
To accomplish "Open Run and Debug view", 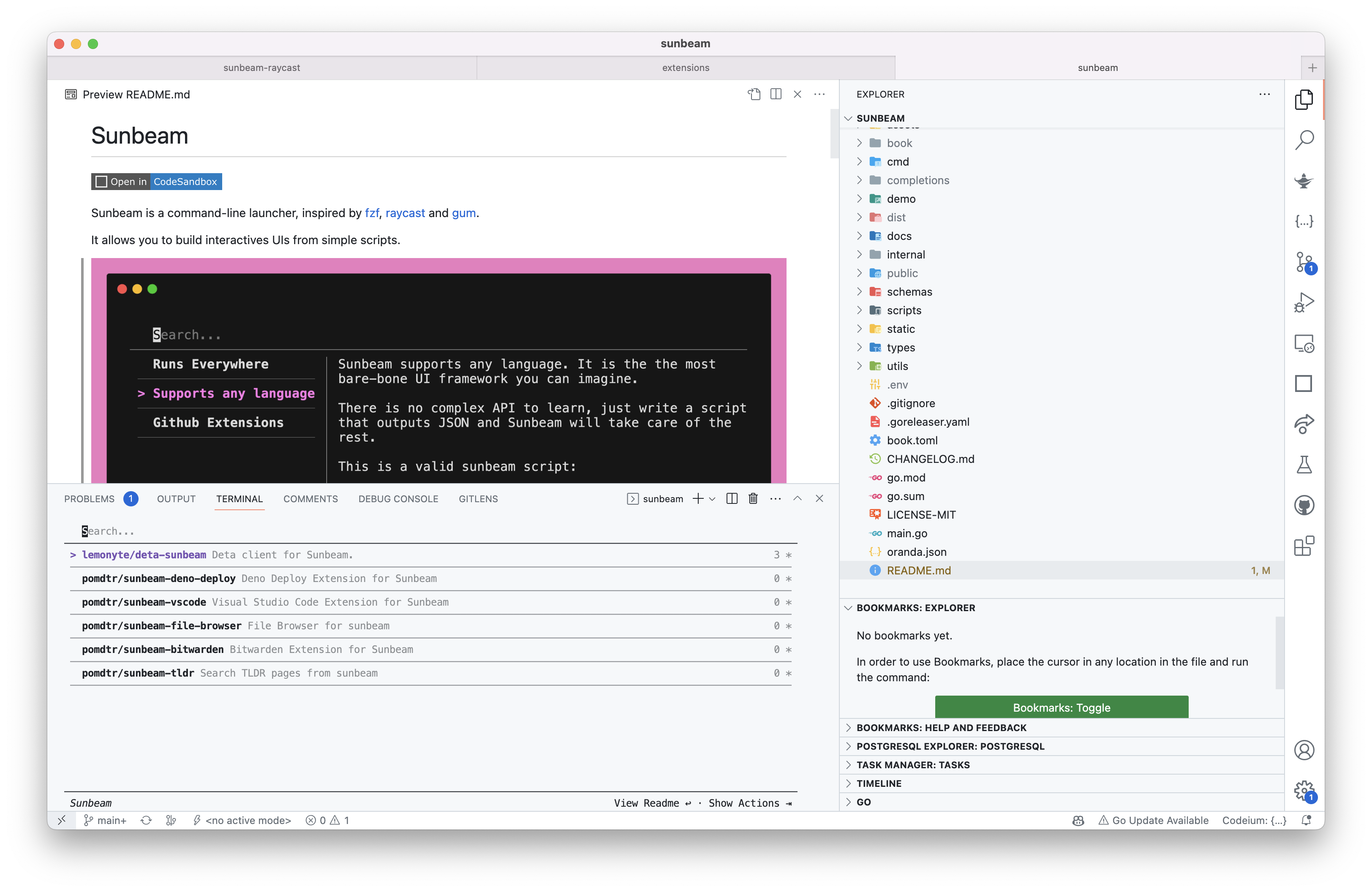I will point(1304,302).
